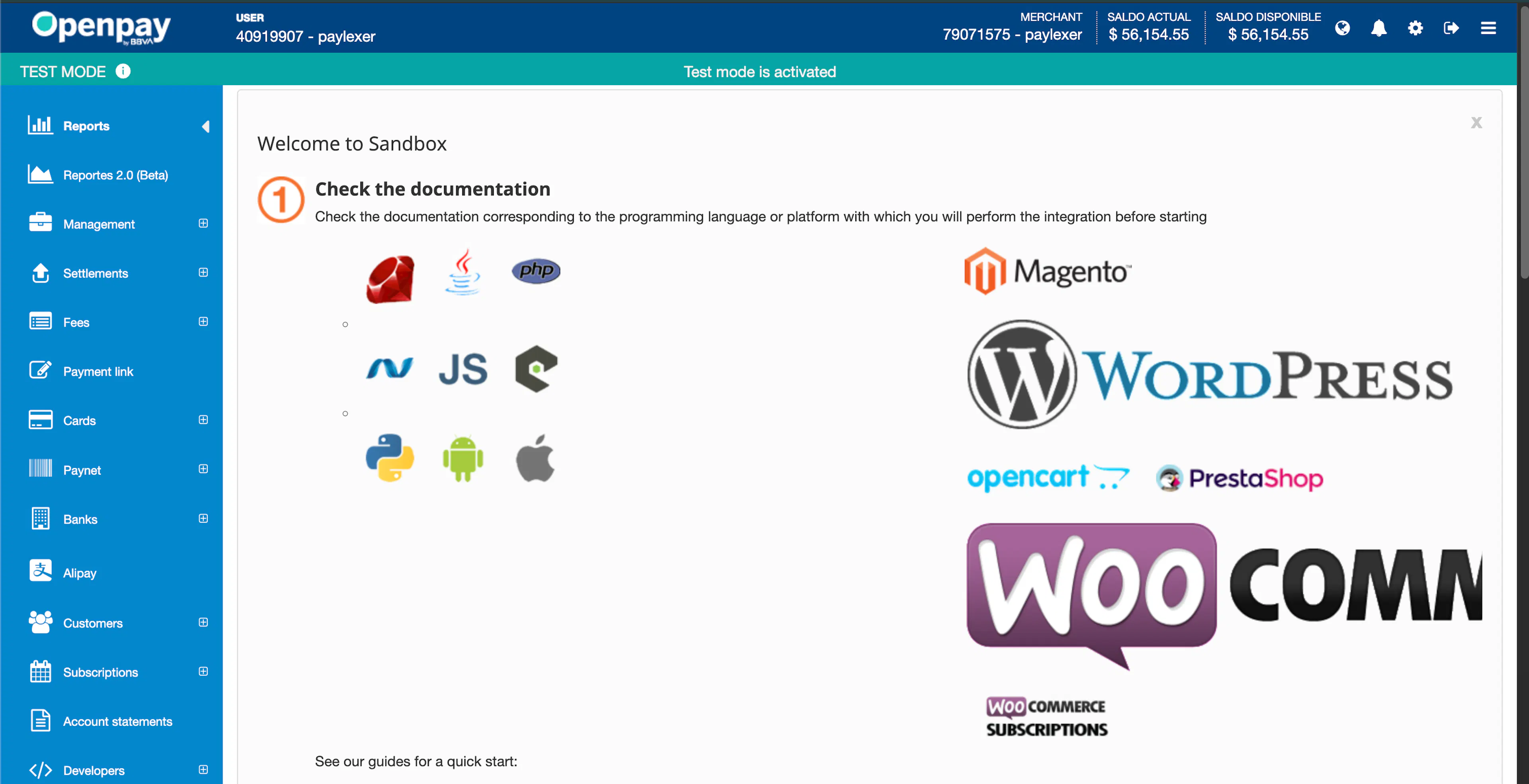
Task: Open the Account statements menu item
Action: [x=111, y=721]
